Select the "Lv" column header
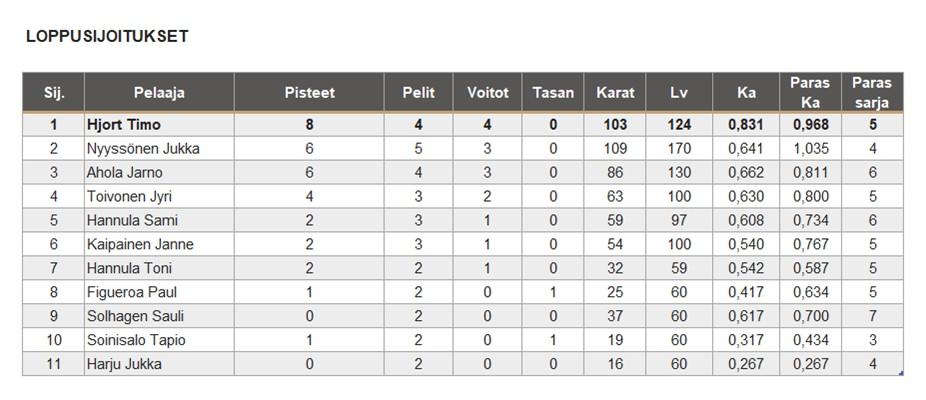 coord(679,92)
